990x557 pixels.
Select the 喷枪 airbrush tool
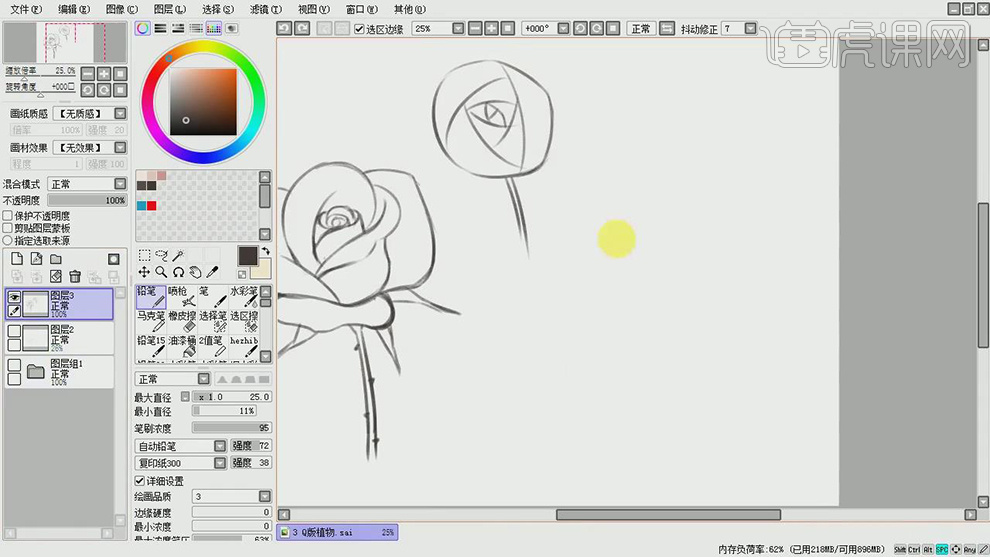point(181,296)
